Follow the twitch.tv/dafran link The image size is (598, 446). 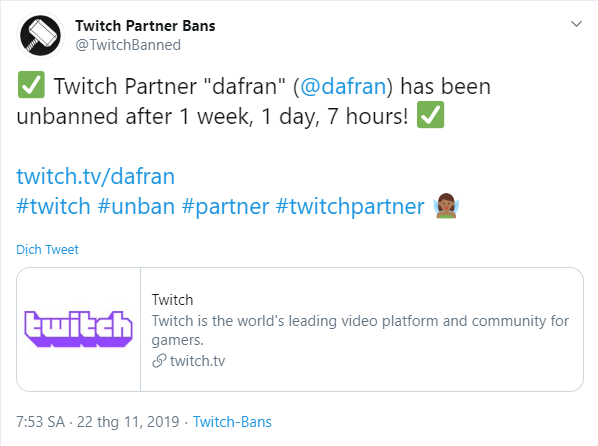[95, 176]
